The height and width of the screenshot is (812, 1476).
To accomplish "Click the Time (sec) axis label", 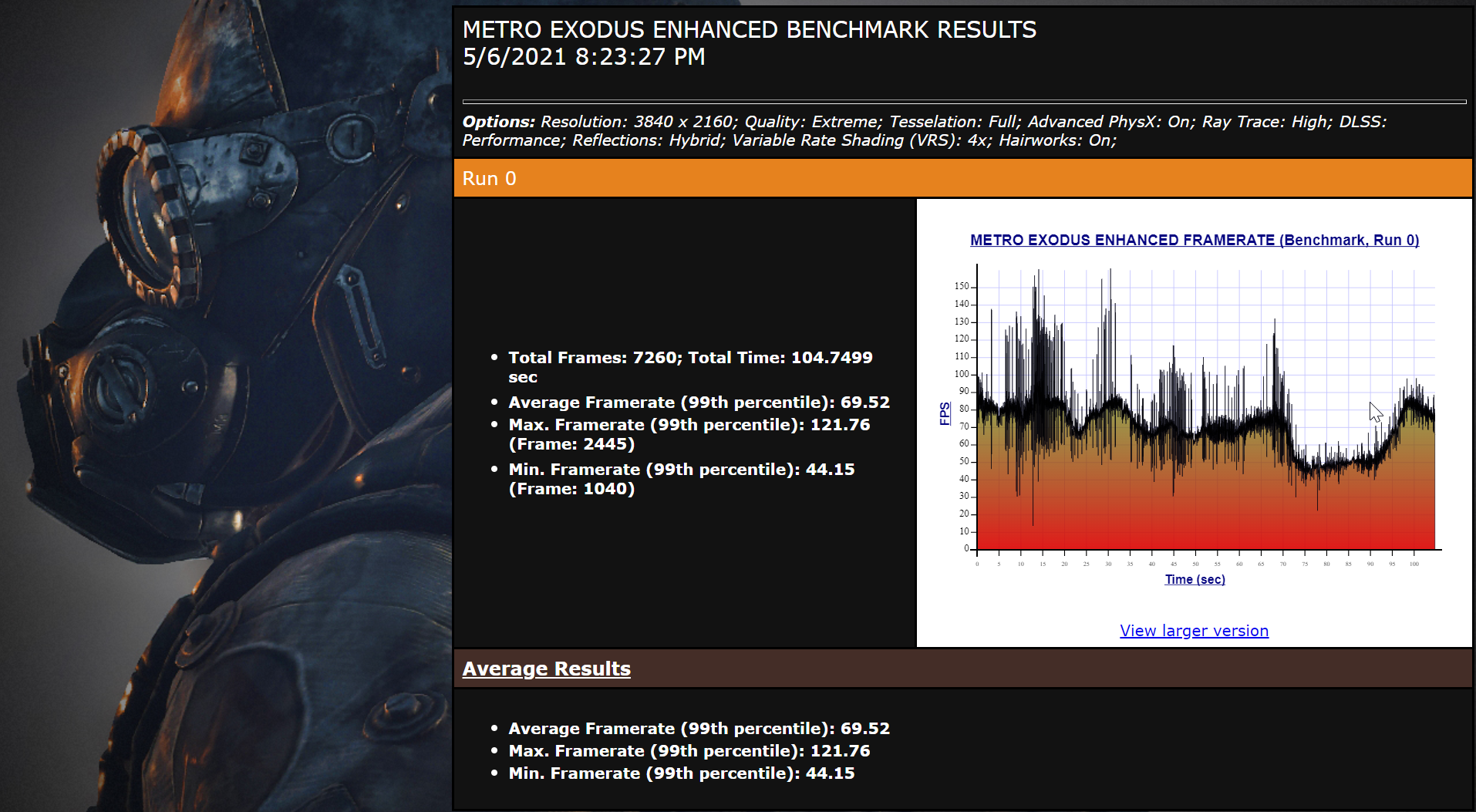I will [1195, 579].
